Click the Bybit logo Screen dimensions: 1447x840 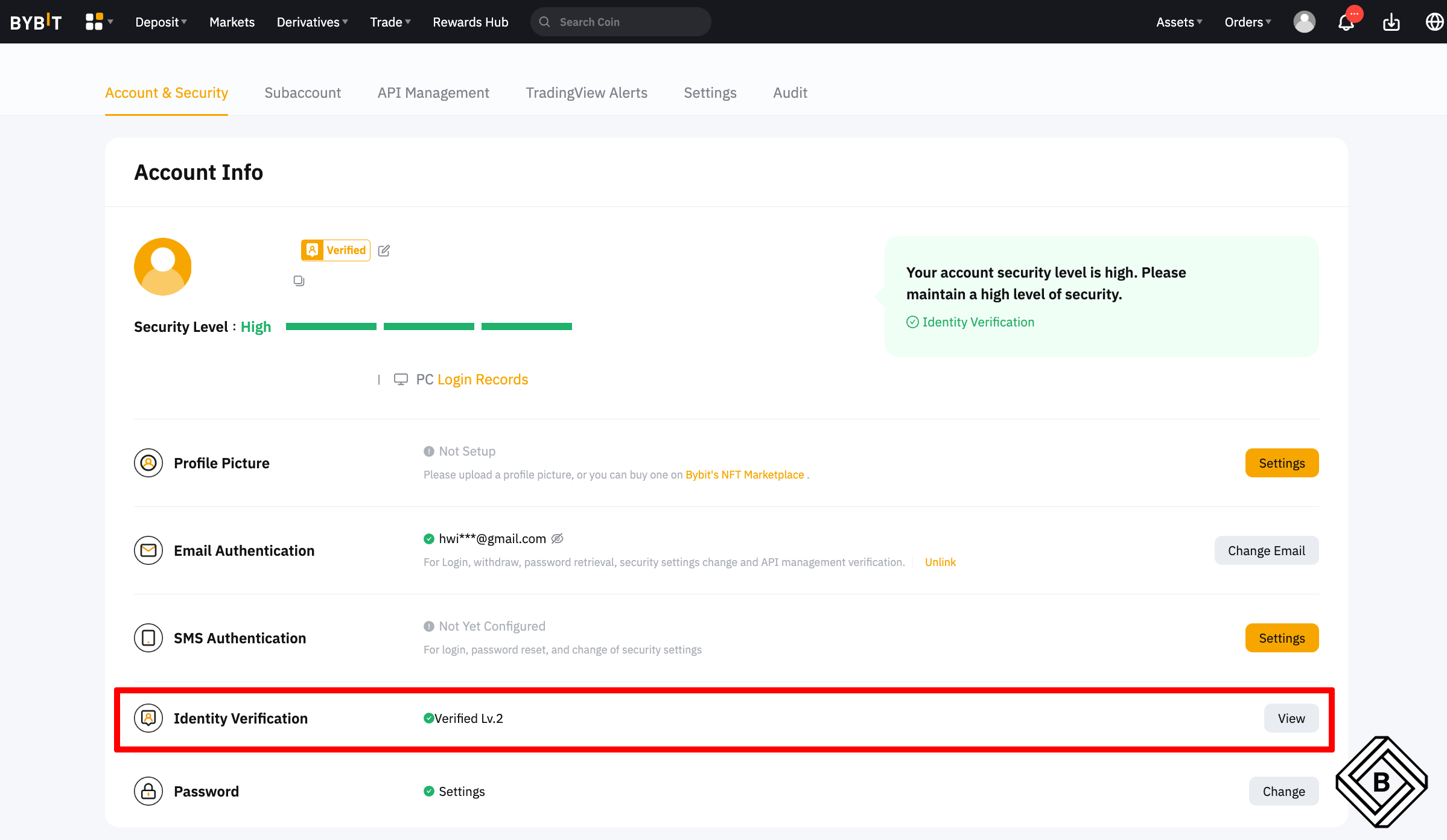click(x=36, y=22)
